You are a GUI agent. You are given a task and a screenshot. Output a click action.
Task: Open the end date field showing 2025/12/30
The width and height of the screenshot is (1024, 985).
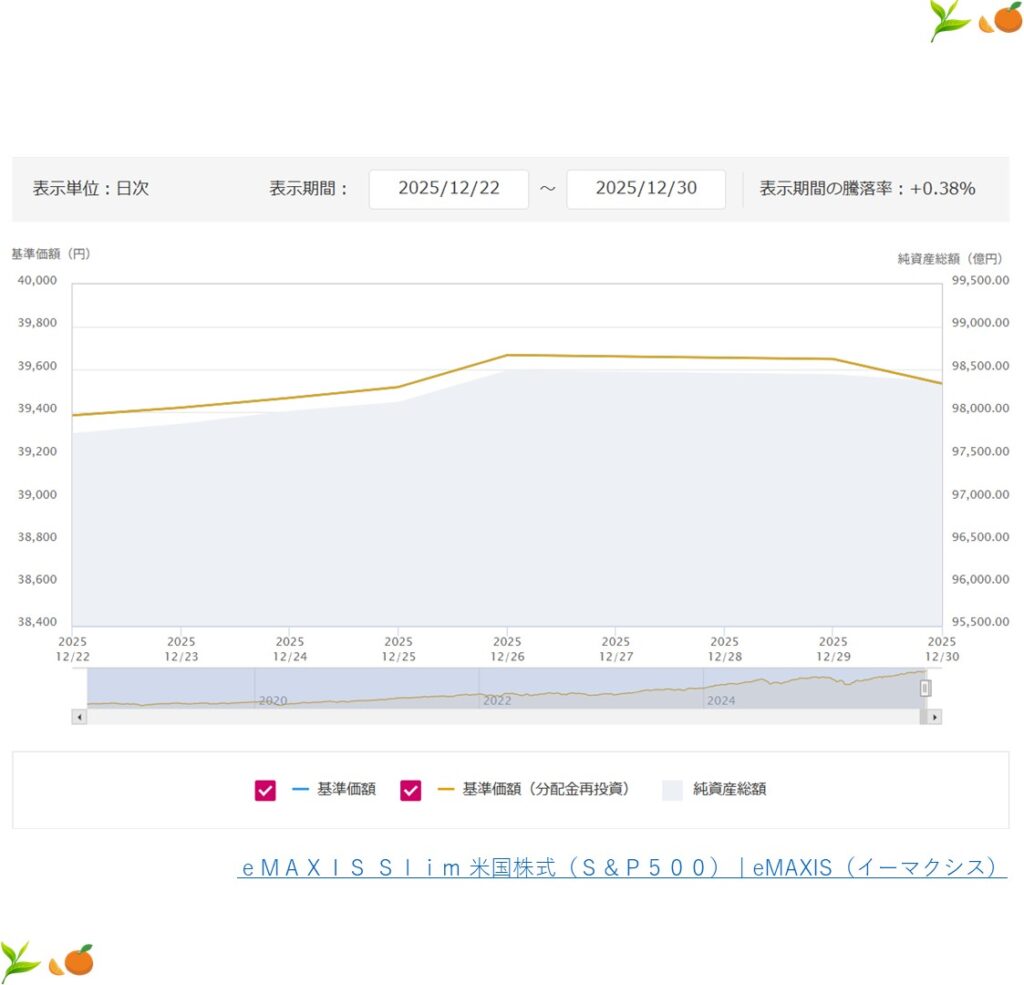click(x=645, y=189)
